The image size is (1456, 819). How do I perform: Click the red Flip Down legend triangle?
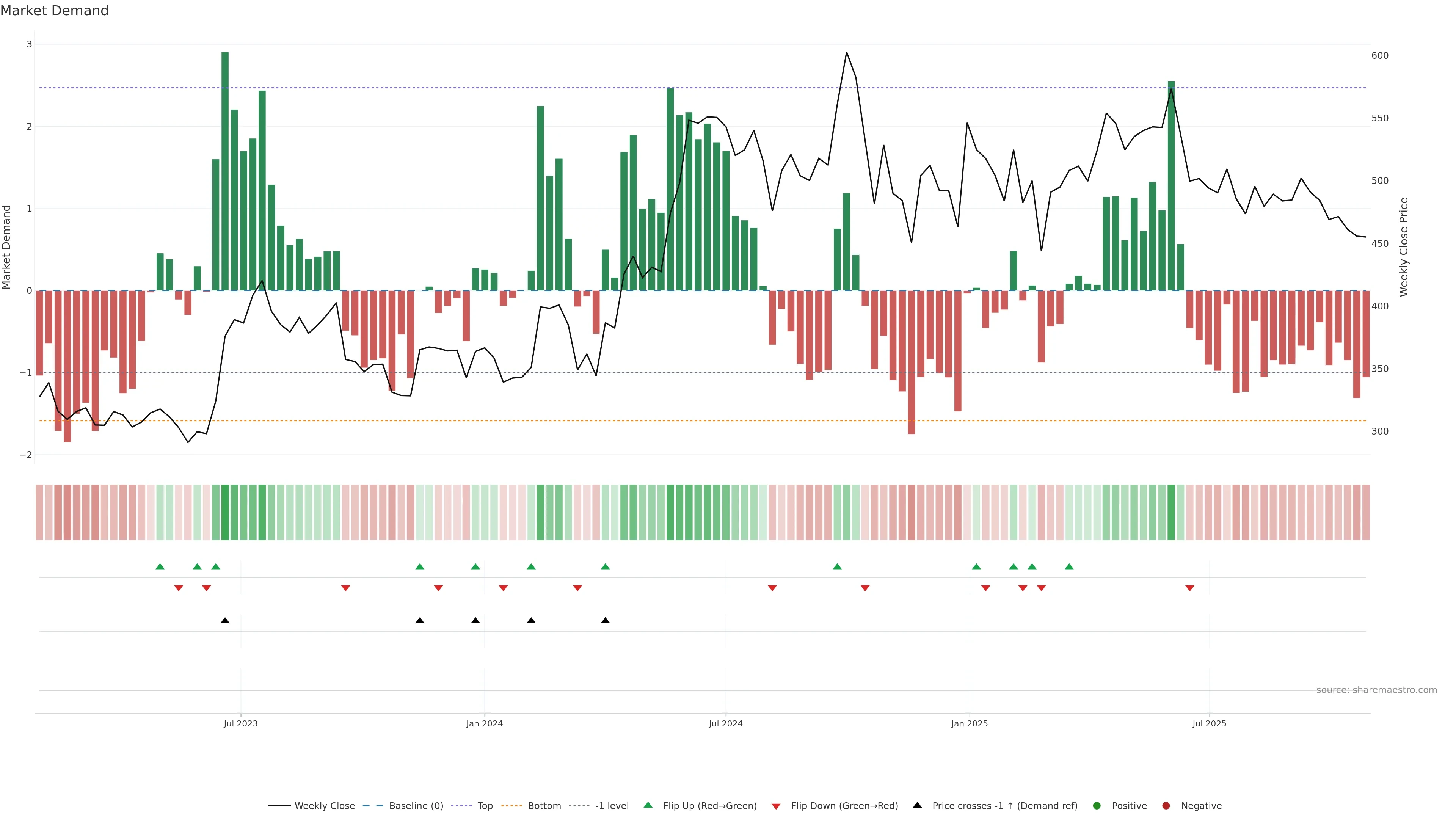(776, 806)
